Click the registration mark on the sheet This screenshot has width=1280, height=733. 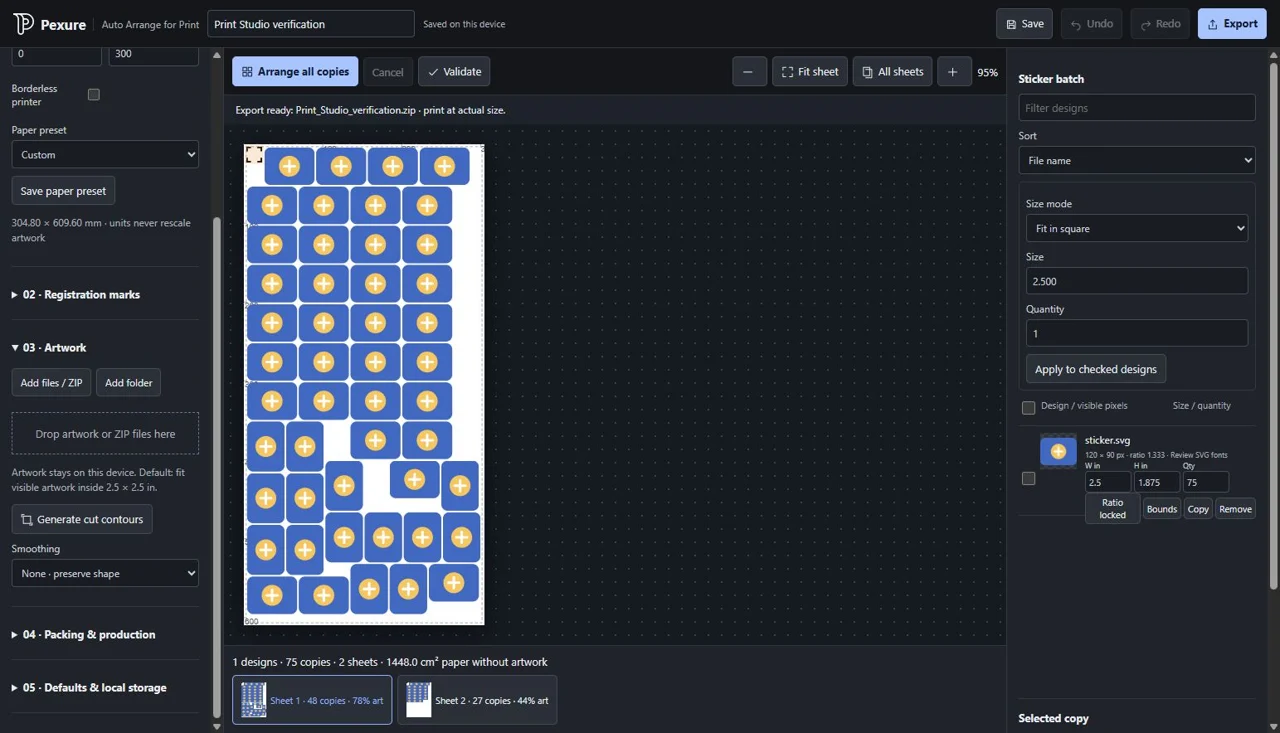tap(254, 154)
